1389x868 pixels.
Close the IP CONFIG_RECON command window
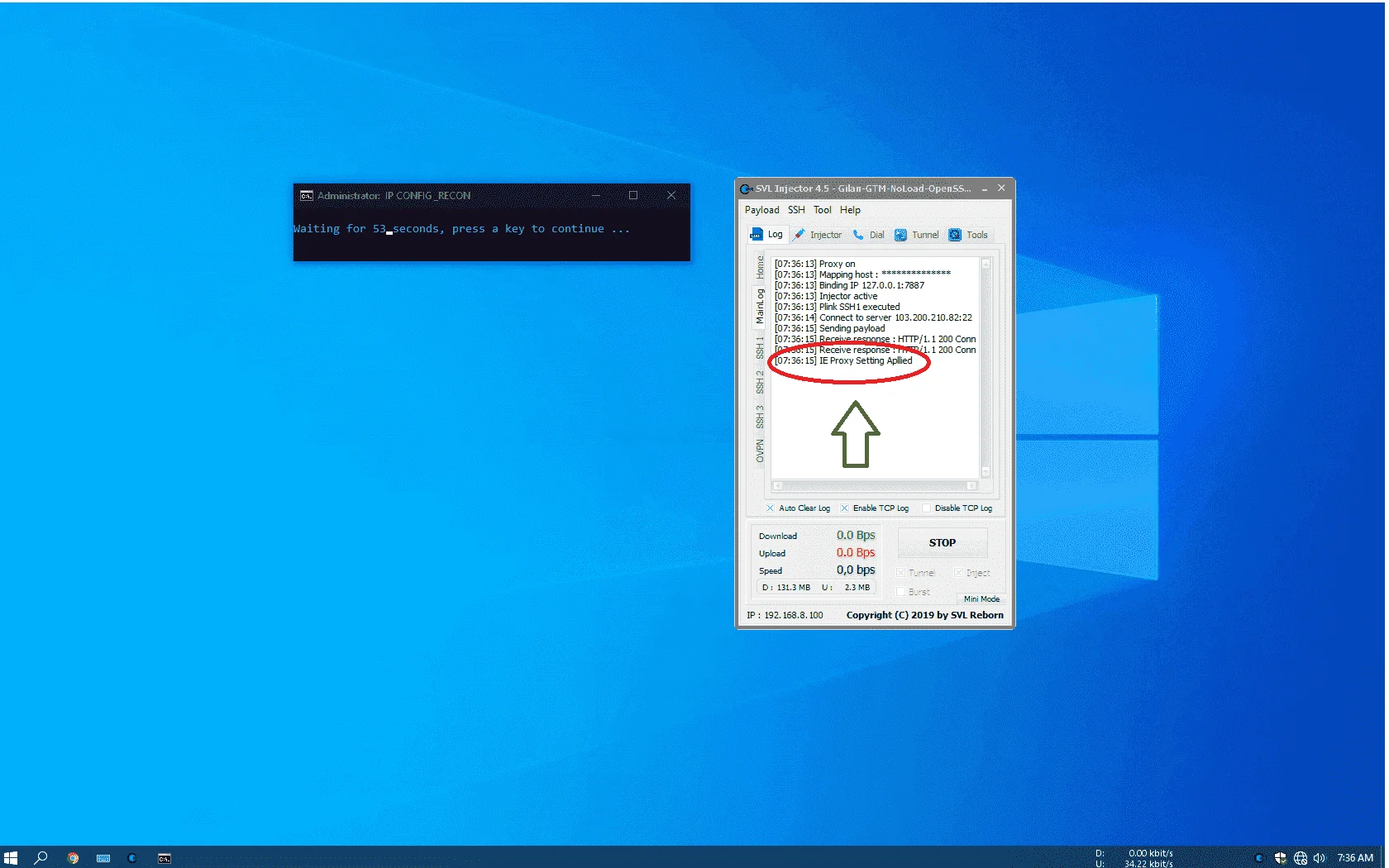point(671,196)
